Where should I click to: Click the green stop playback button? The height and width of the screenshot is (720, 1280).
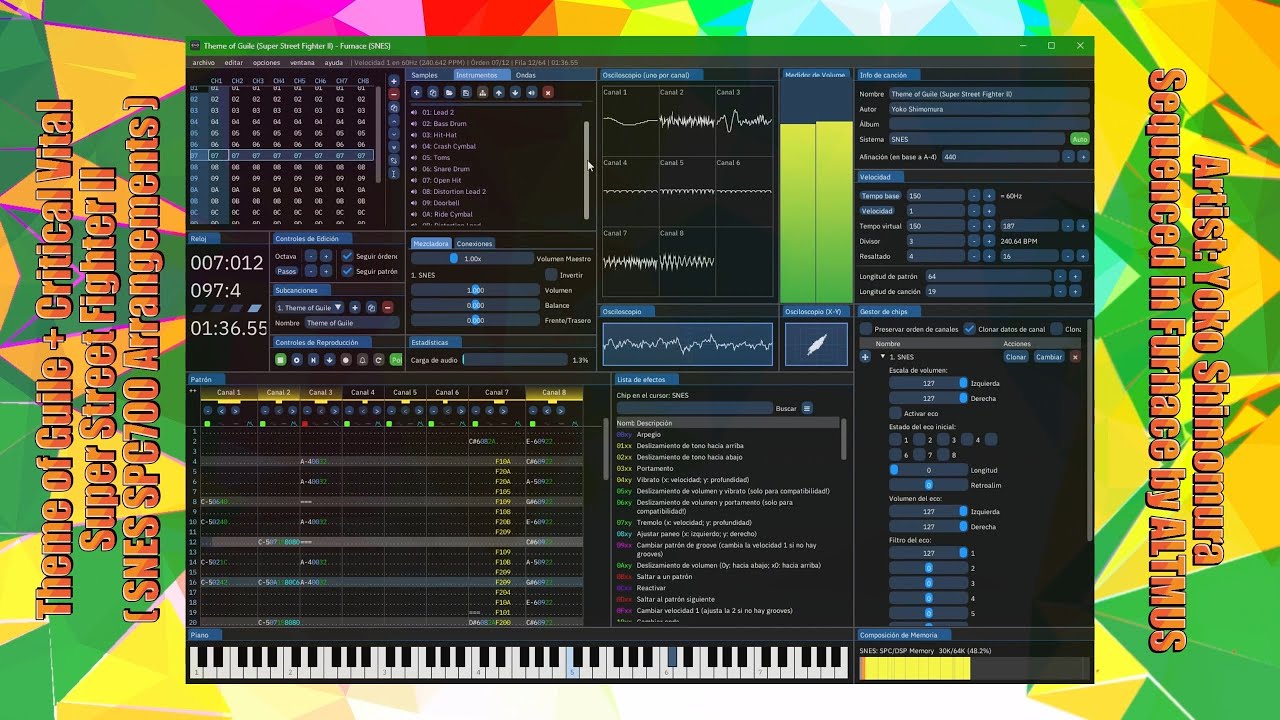click(281, 360)
